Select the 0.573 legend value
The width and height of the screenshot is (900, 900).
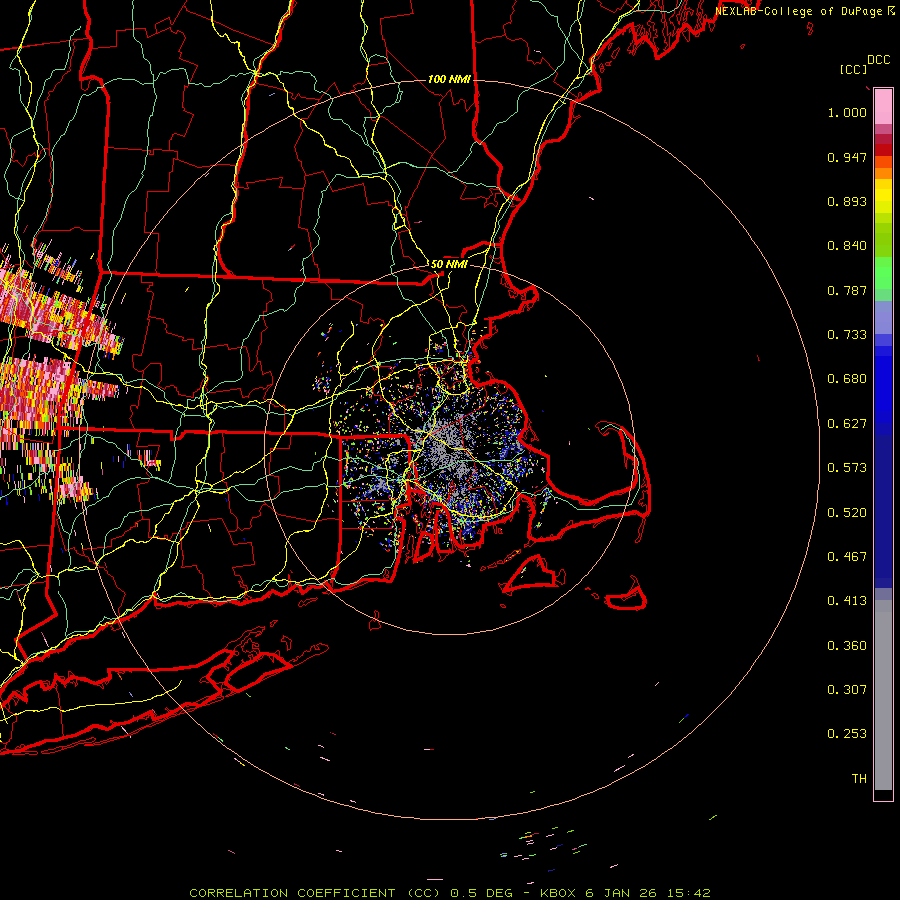click(x=847, y=468)
